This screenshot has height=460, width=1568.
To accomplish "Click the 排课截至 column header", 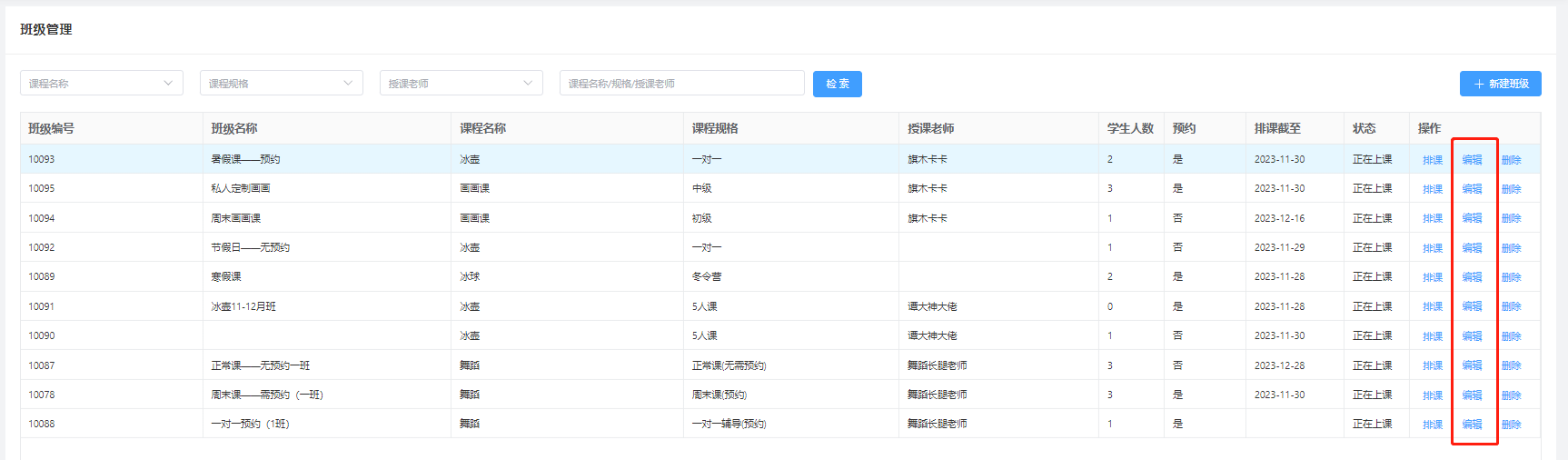I will pos(1277,128).
